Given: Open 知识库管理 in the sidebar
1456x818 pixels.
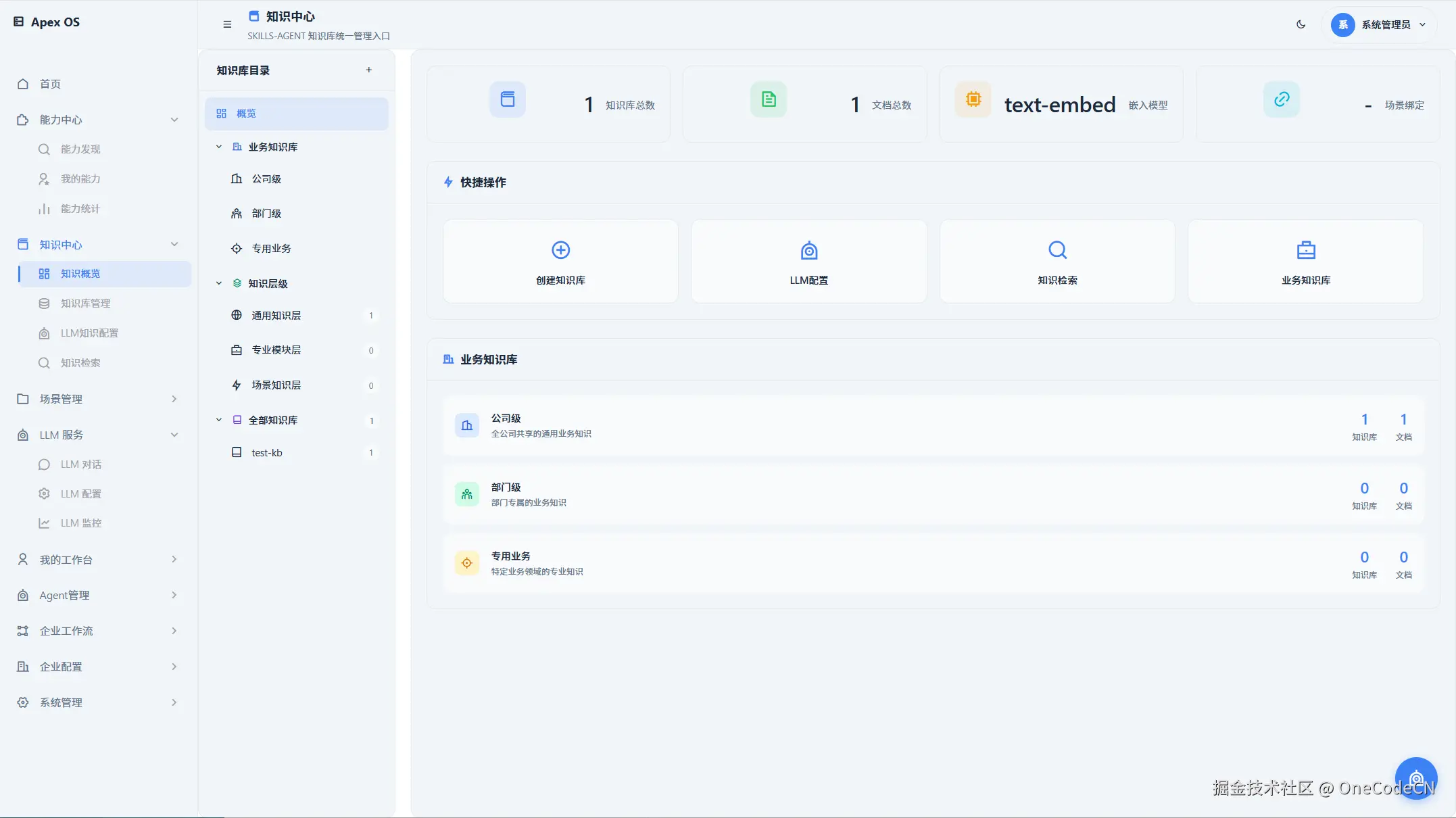Looking at the screenshot, I should click(x=85, y=304).
